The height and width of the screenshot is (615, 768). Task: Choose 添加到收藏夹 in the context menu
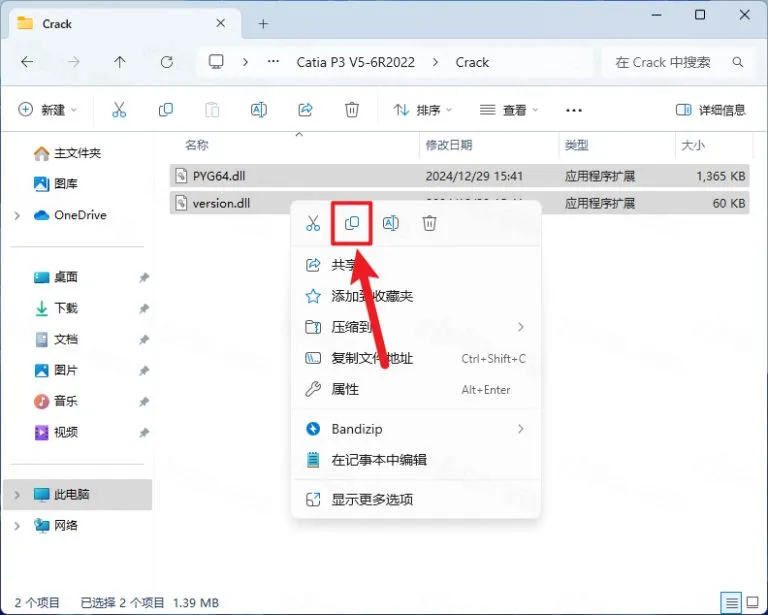click(415, 296)
